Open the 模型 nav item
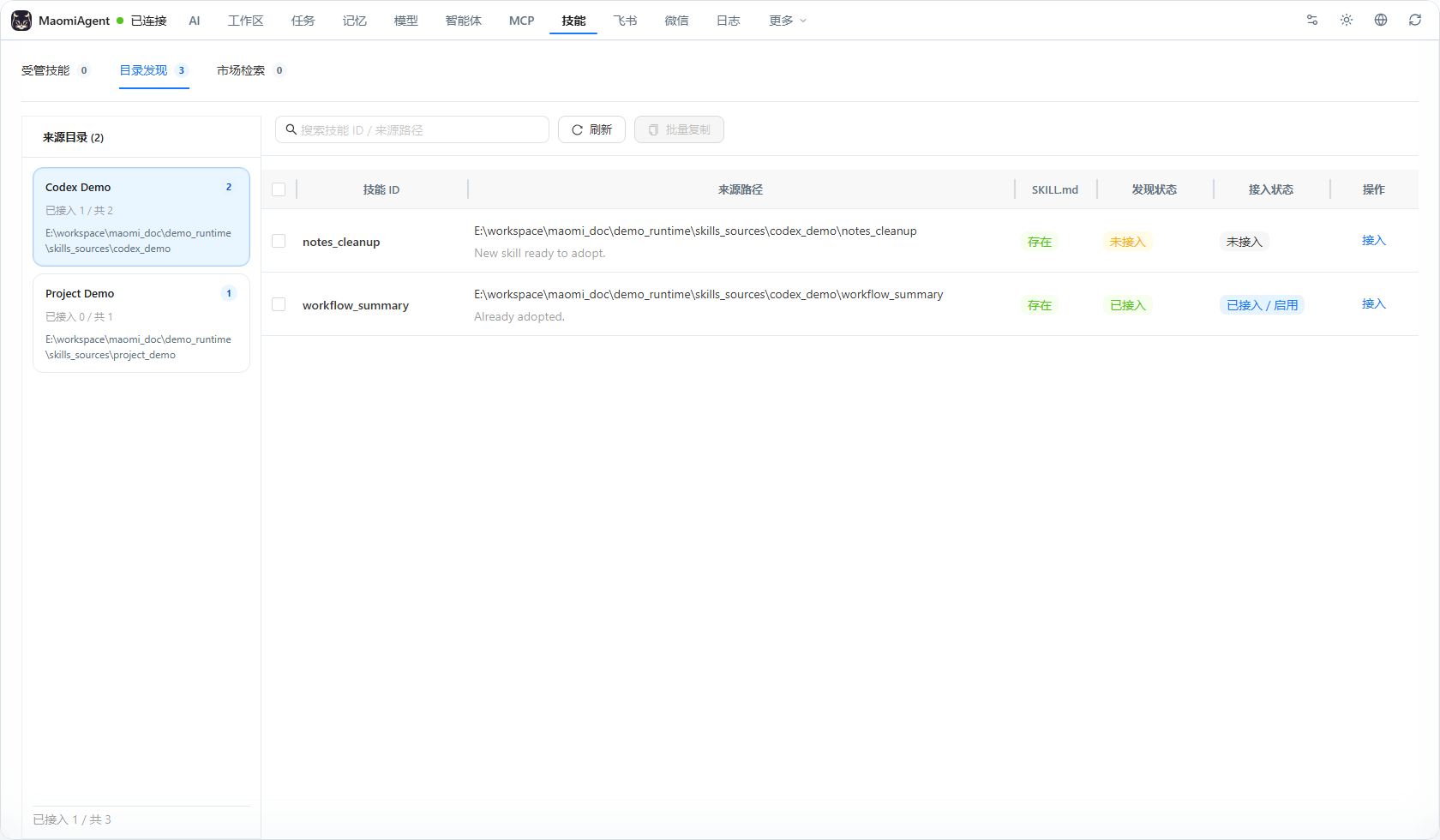This screenshot has height=840, width=1440. [x=406, y=21]
